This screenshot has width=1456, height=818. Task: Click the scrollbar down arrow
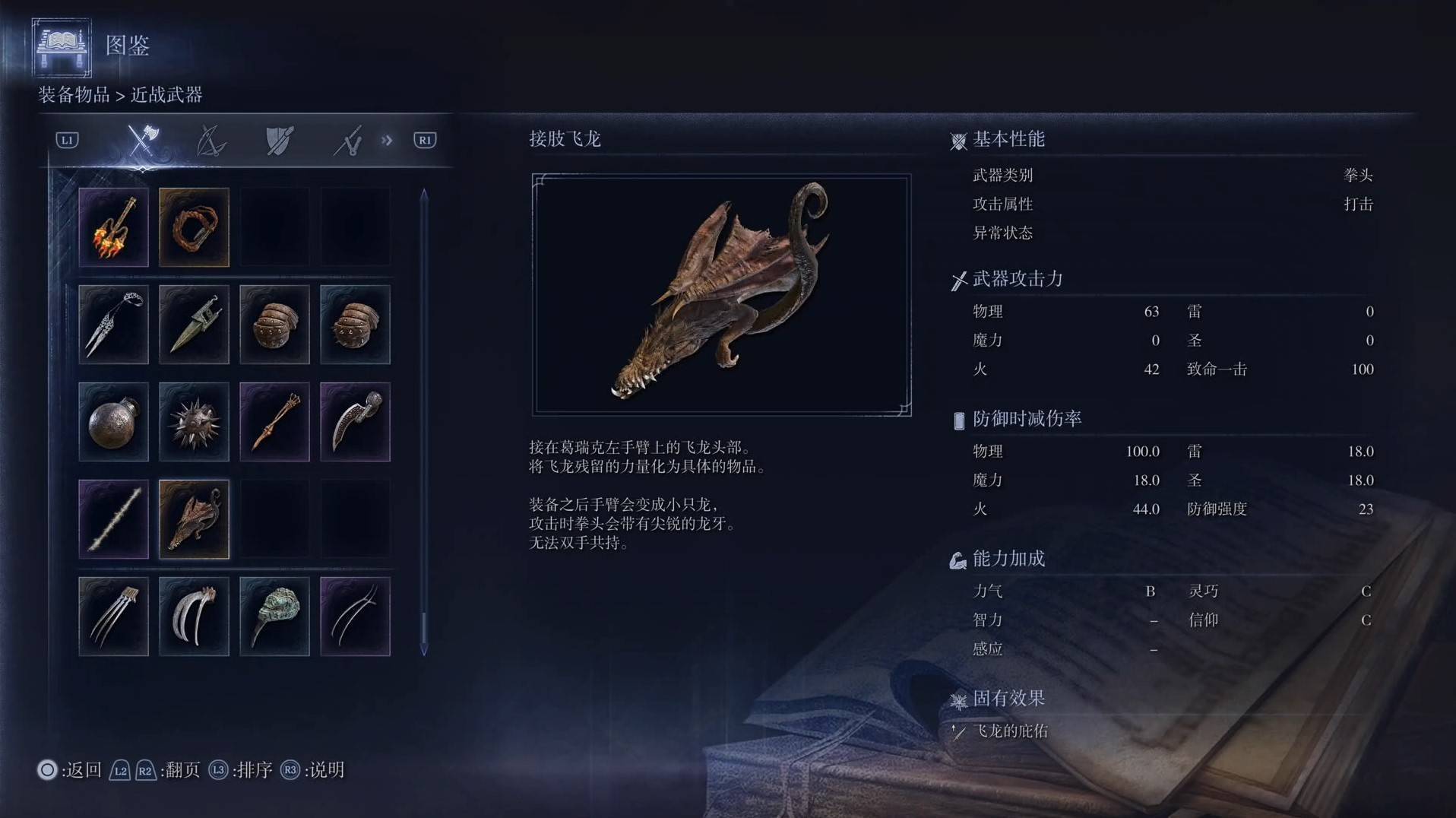[x=424, y=650]
